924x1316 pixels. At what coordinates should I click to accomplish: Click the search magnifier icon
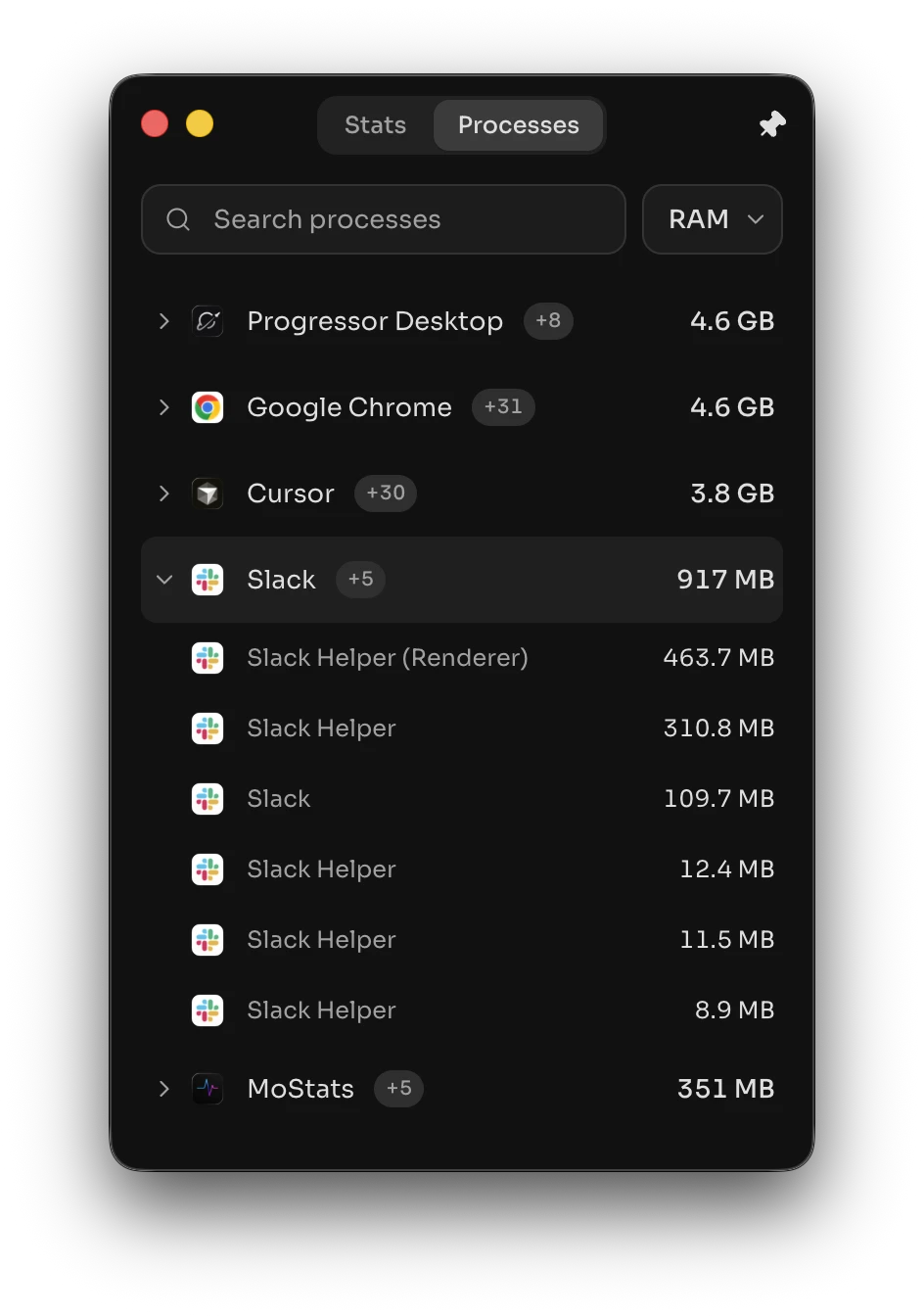click(x=178, y=219)
